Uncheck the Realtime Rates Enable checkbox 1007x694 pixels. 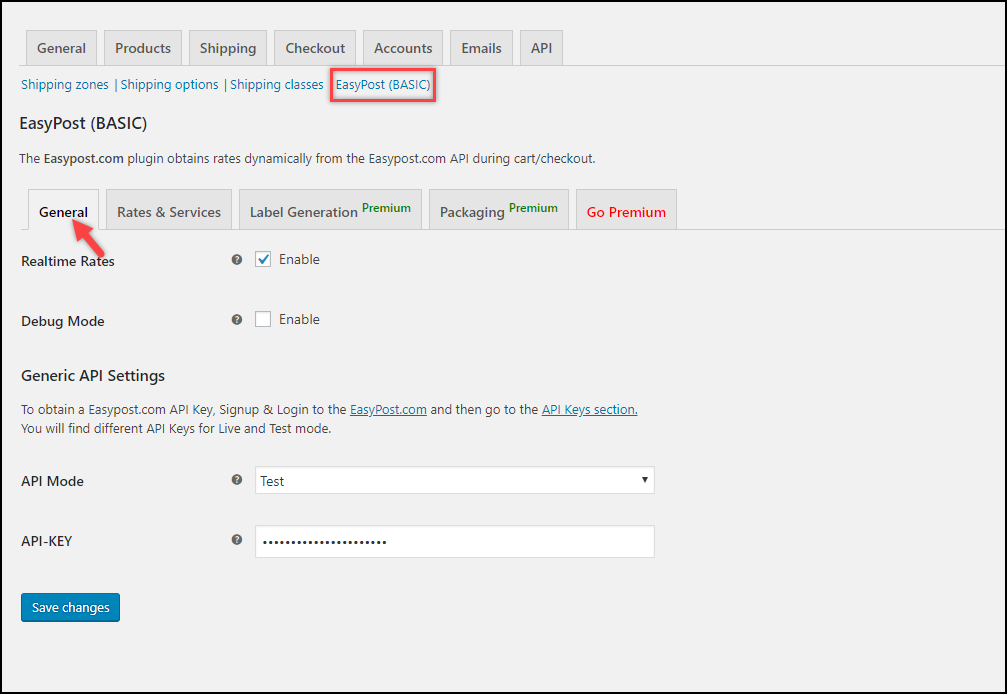pyautogui.click(x=263, y=259)
